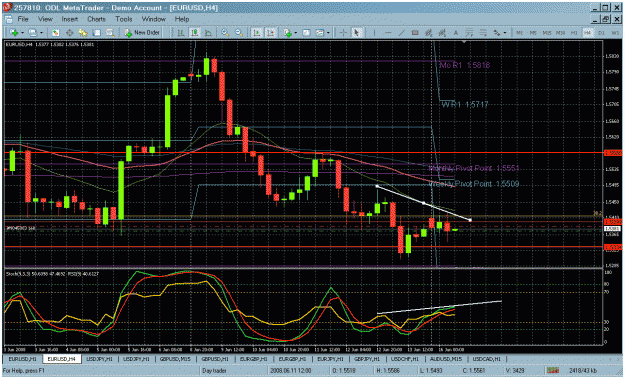Switch timeframe to M1
The height and width of the screenshot is (377, 625).
coord(519,33)
